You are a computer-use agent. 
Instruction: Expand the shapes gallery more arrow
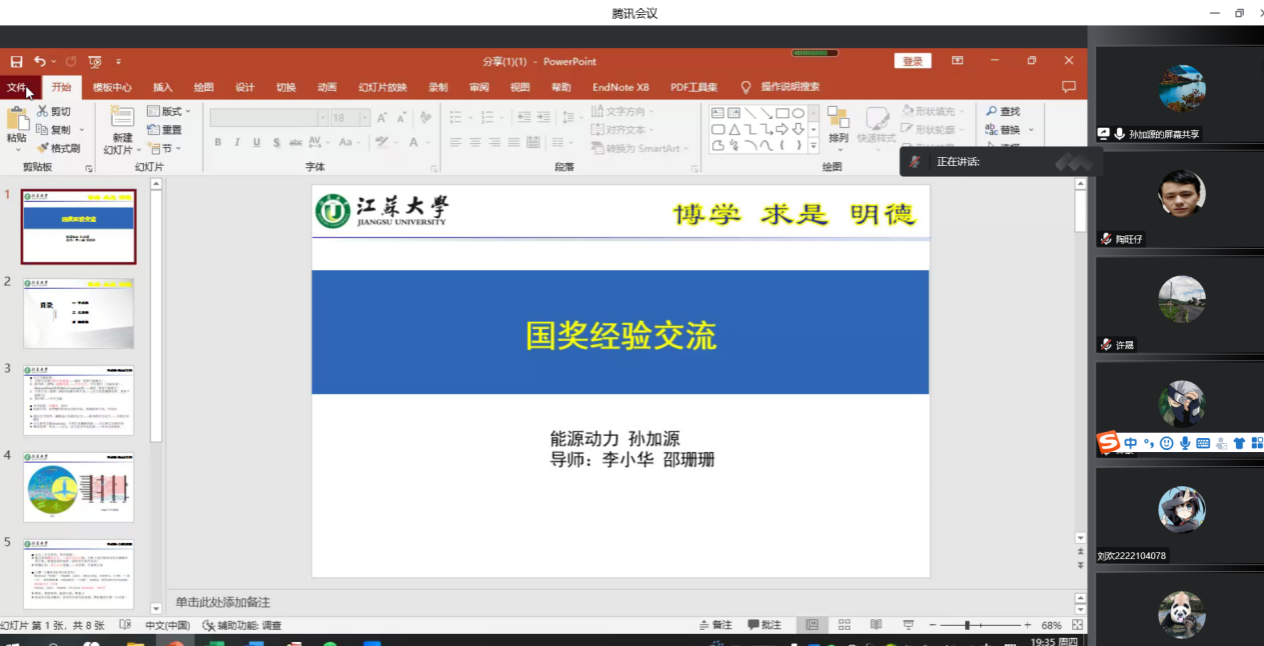pos(813,146)
